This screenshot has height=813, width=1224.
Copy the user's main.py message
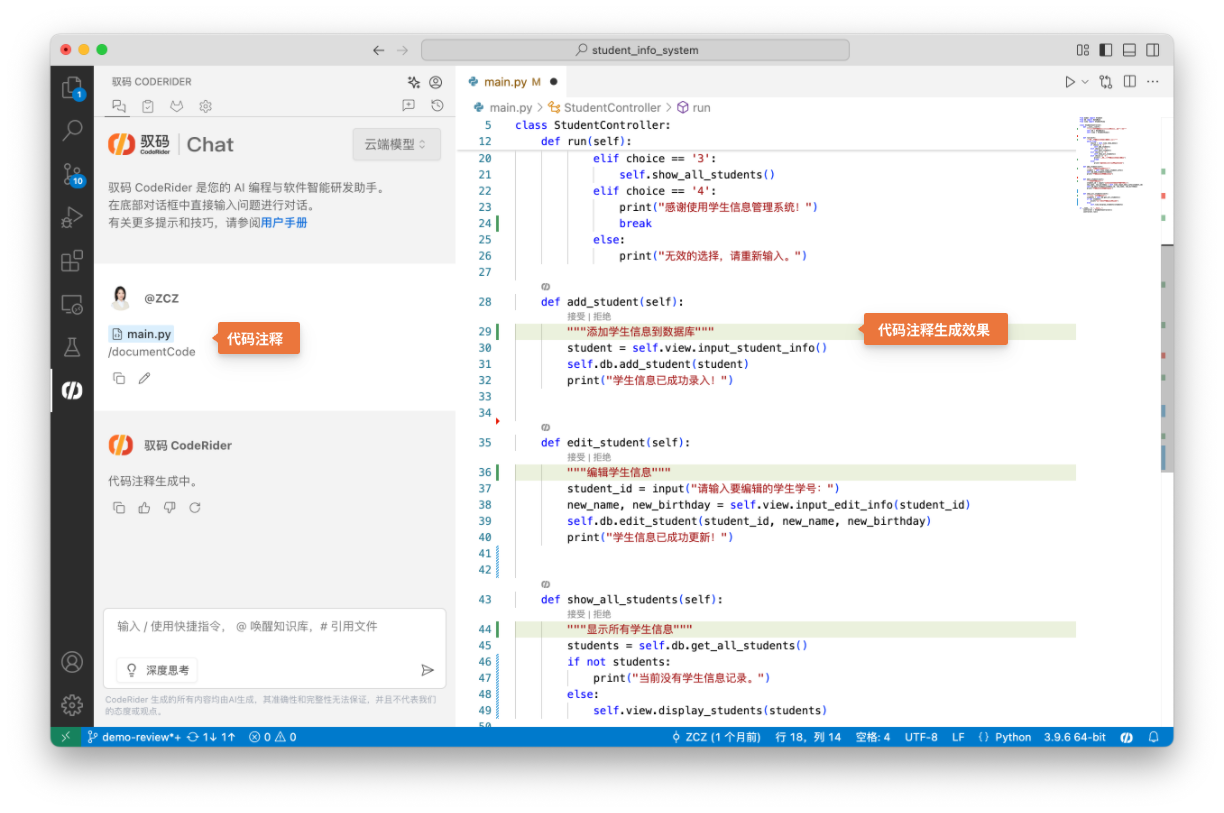119,378
